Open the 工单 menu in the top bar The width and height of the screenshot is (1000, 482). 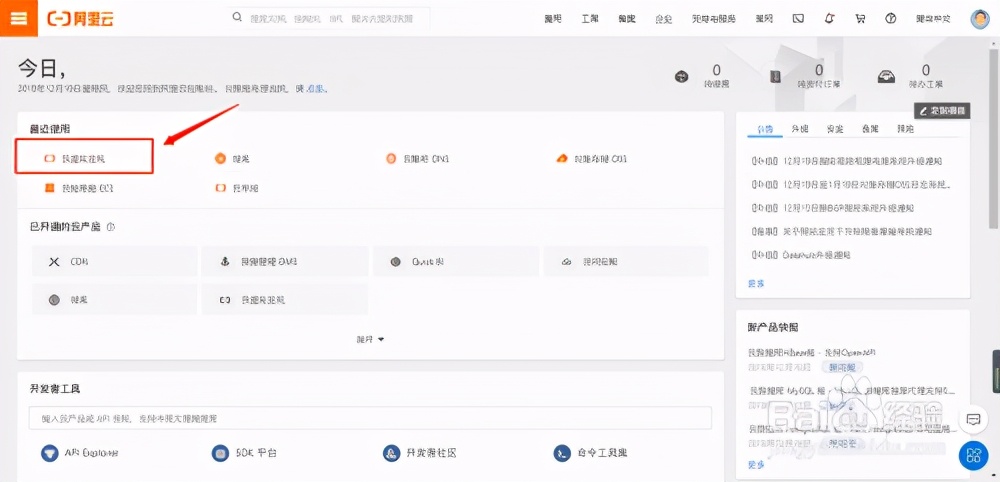590,18
